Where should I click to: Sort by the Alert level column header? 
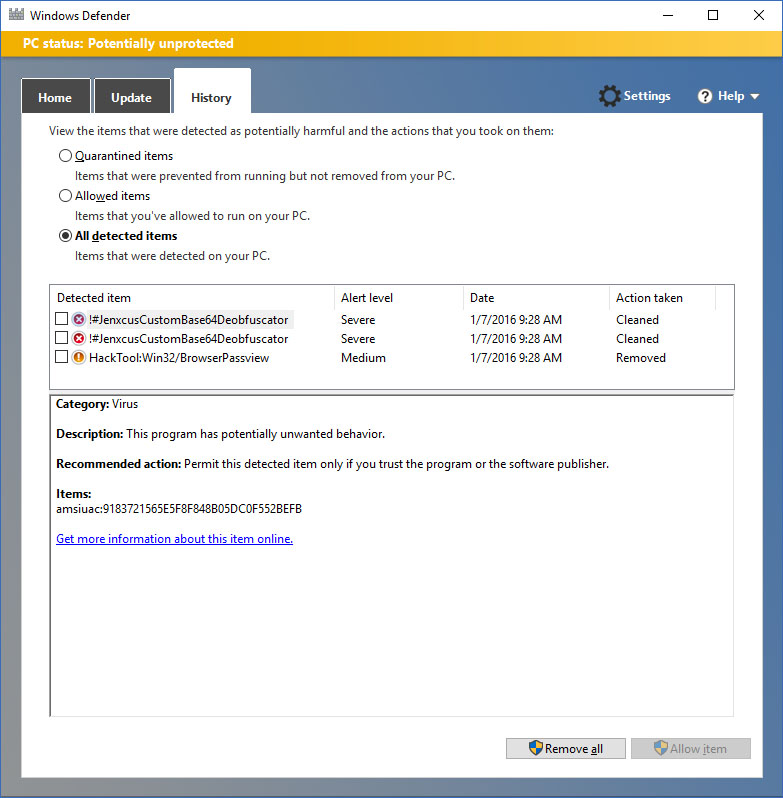click(399, 298)
